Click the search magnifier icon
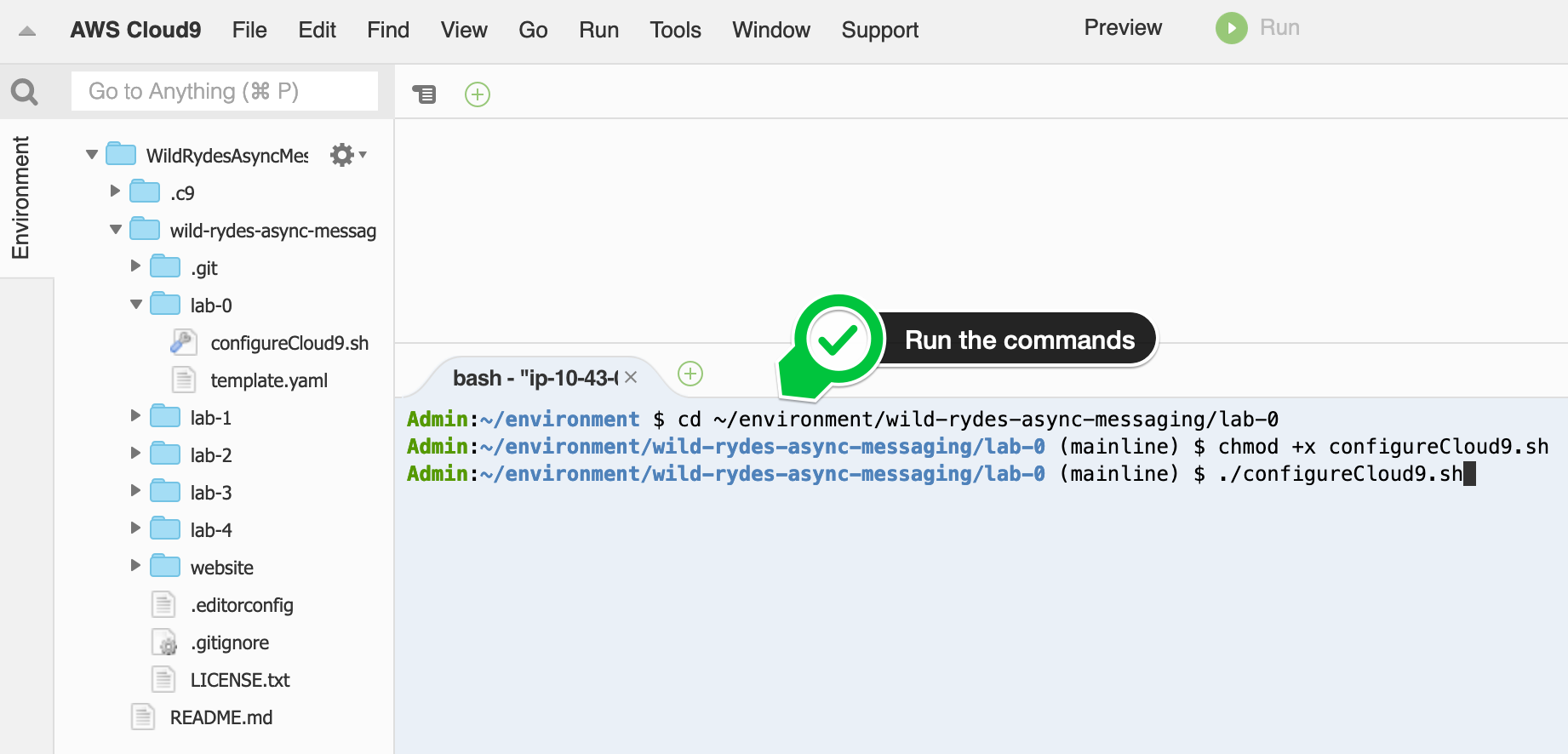Viewport: 1568px width, 754px height. [25, 91]
